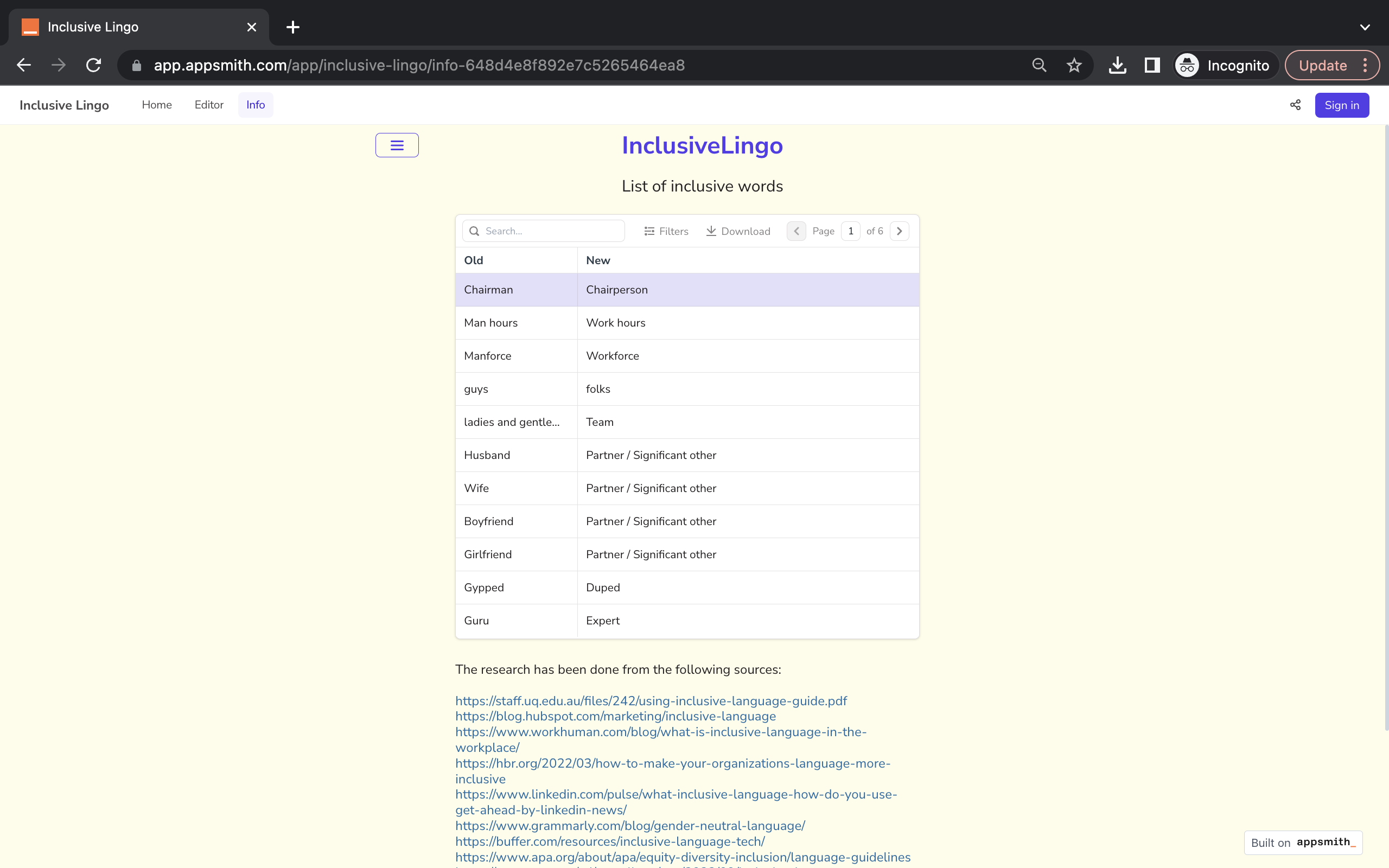Reload the page

click(x=93, y=66)
